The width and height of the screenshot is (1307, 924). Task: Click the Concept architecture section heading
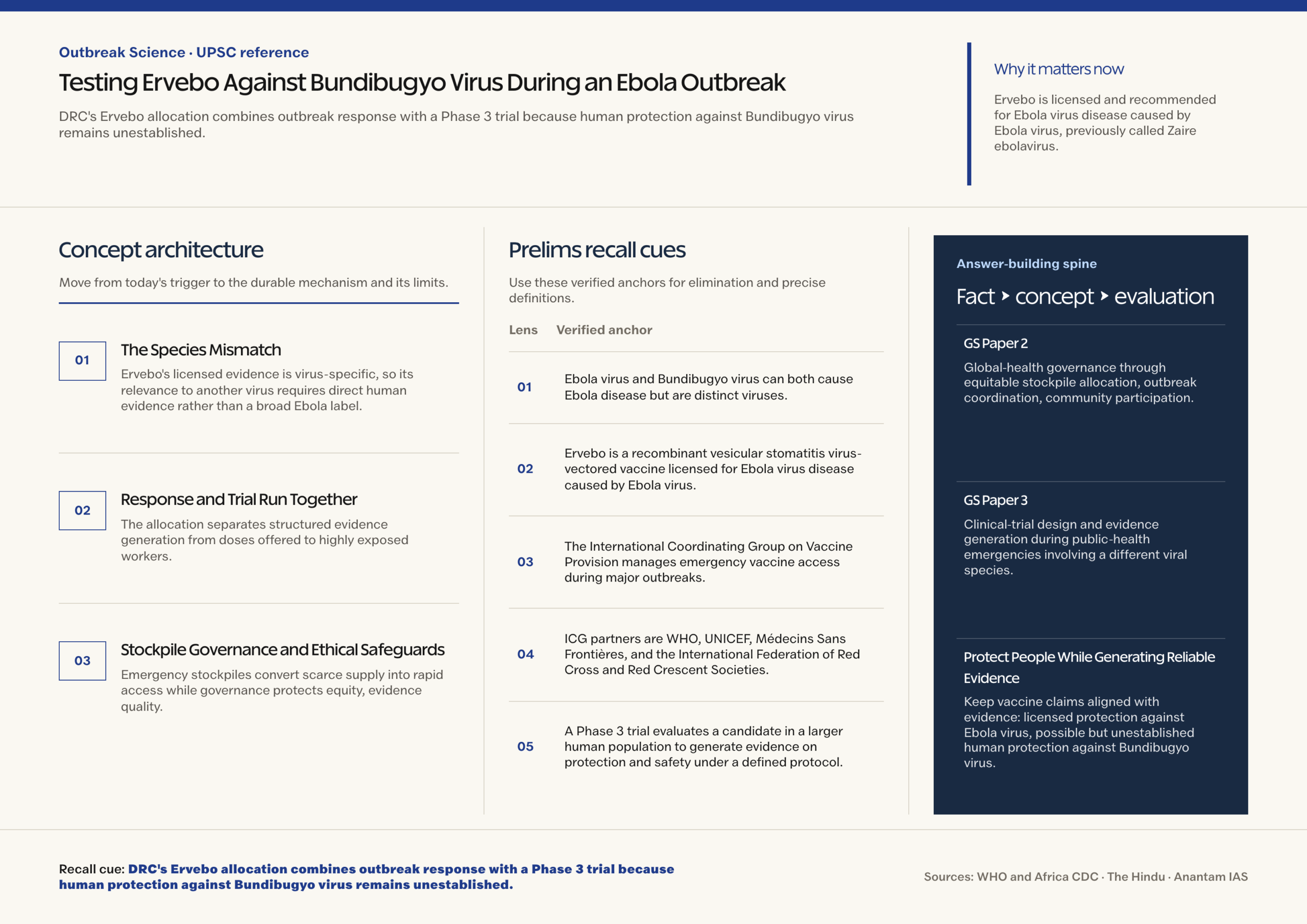click(160, 250)
